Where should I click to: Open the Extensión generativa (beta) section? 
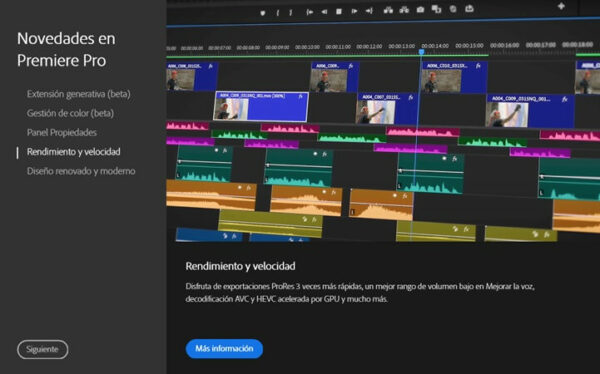[78, 94]
